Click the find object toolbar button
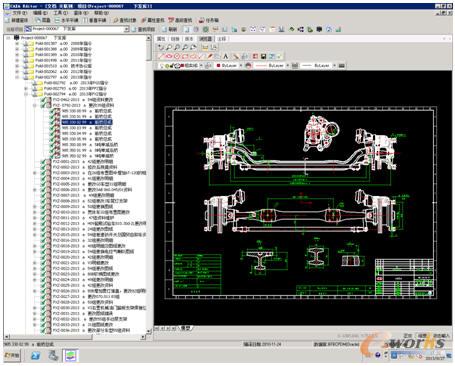 [x=125, y=20]
